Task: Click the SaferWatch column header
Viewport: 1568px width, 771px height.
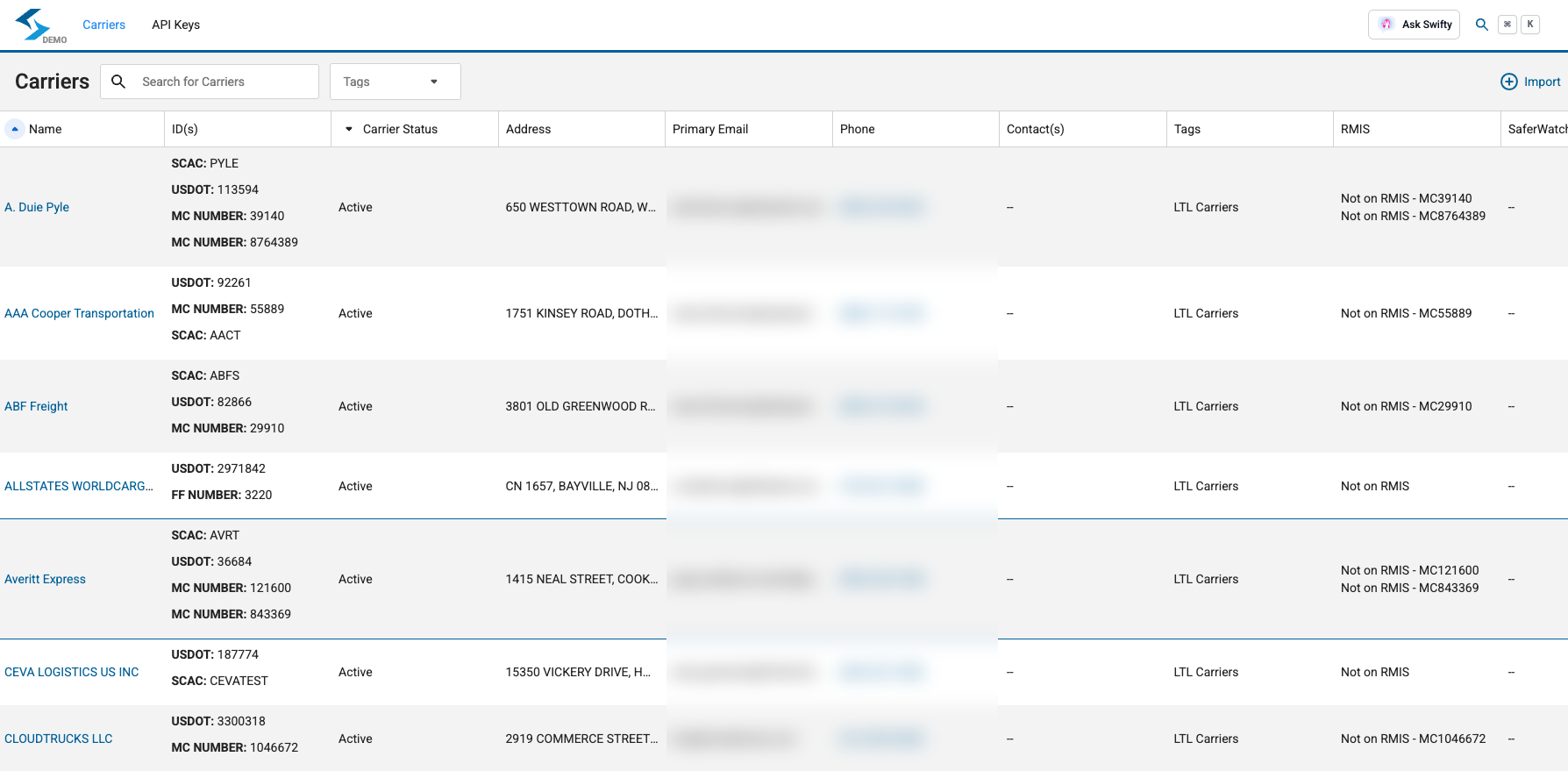Action: point(1537,129)
